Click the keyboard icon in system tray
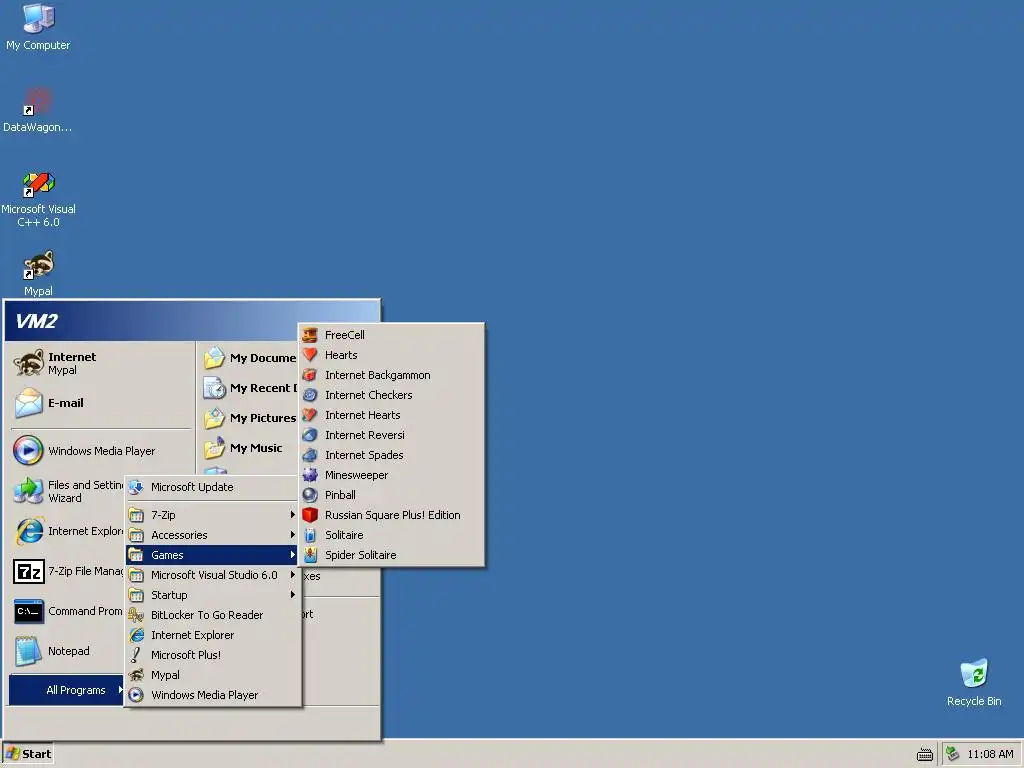Viewport: 1024px width, 768px height. click(925, 754)
